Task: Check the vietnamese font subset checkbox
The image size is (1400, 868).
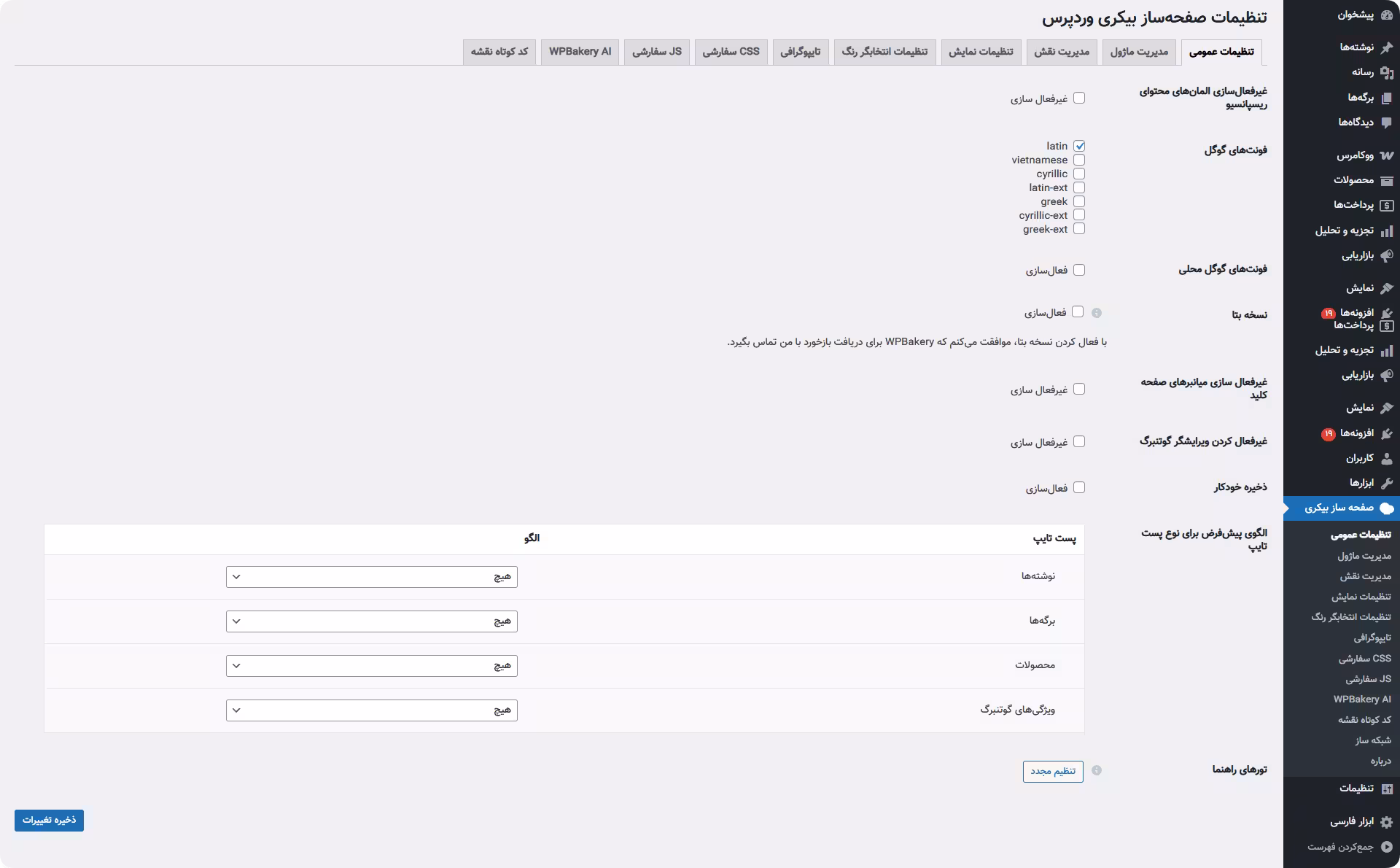Action: coord(1079,160)
